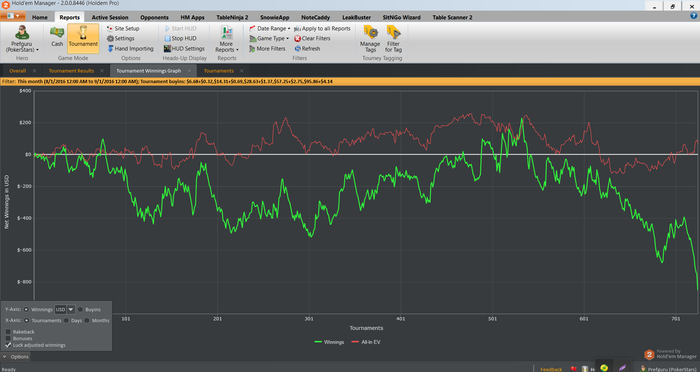Switch to the Active Session tab
Image resolution: width=700 pixels, height=372 pixels.
point(110,17)
